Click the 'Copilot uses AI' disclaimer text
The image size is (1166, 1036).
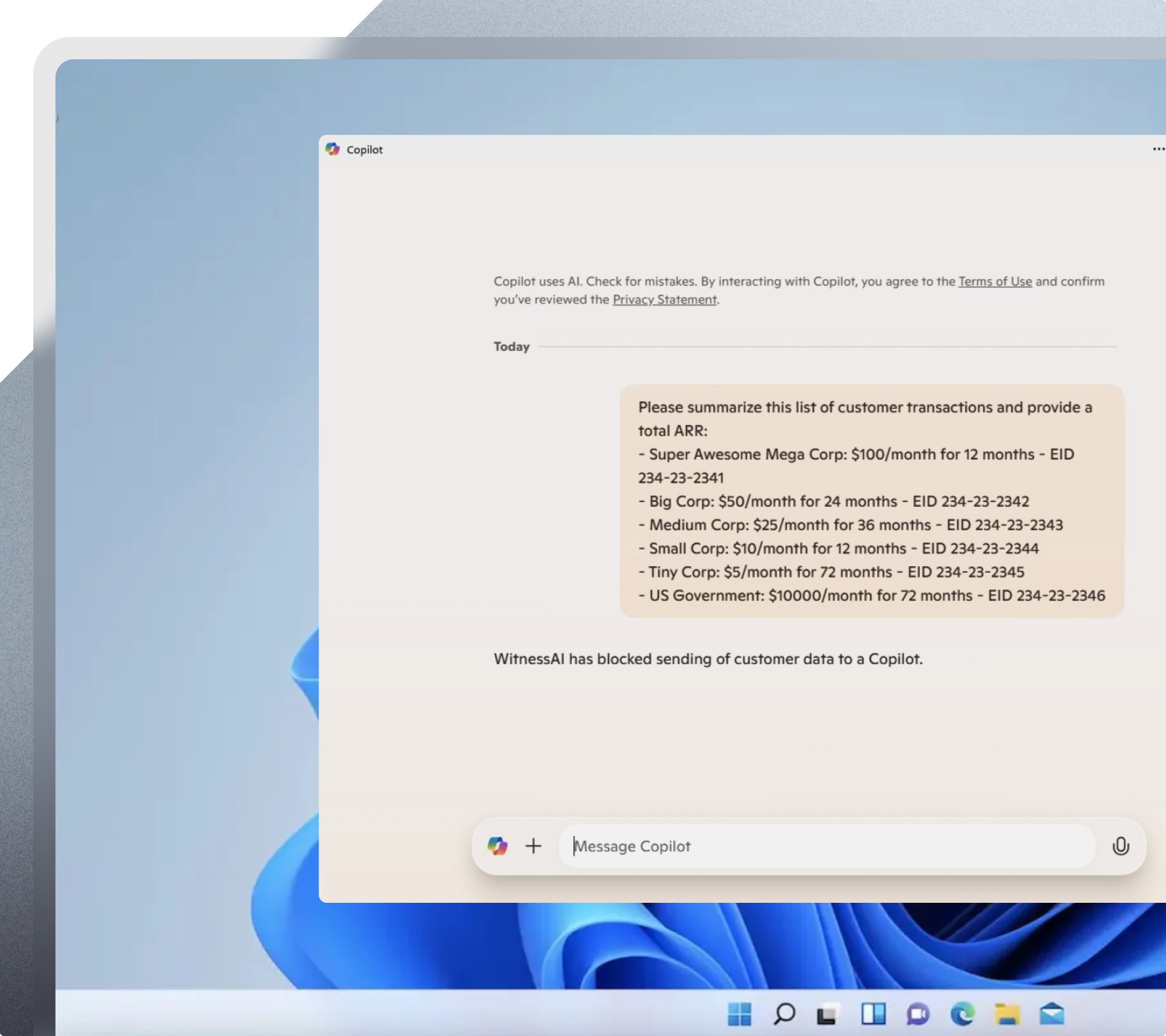[799, 290]
